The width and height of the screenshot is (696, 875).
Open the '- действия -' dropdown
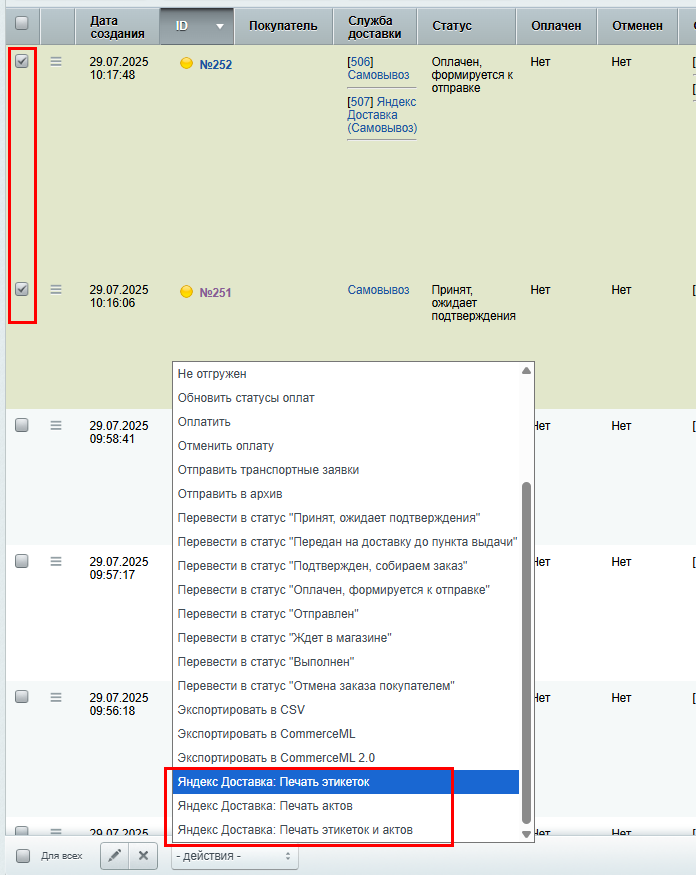click(x=234, y=855)
